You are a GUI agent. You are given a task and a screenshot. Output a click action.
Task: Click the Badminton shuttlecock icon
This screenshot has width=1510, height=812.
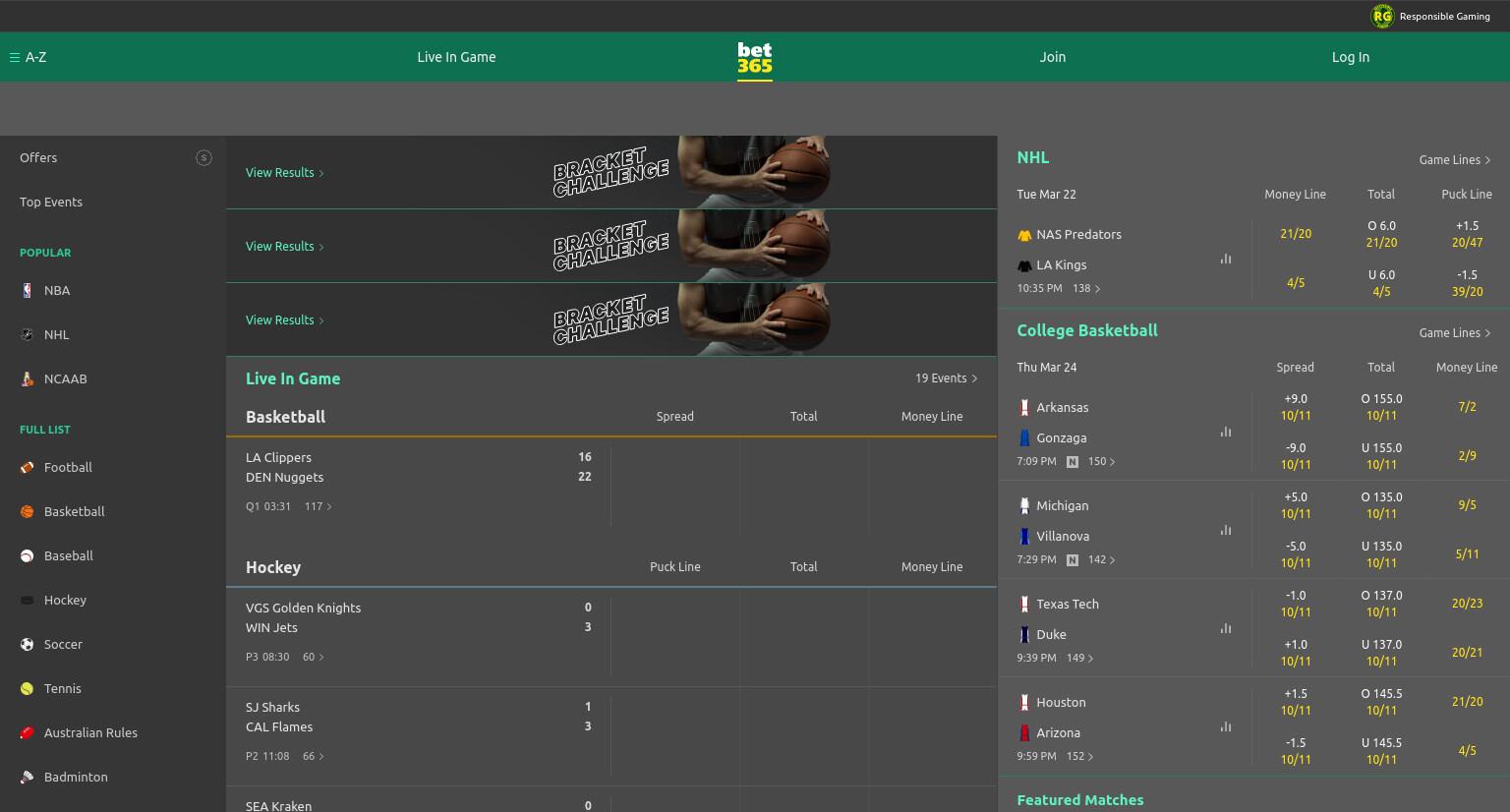click(28, 778)
